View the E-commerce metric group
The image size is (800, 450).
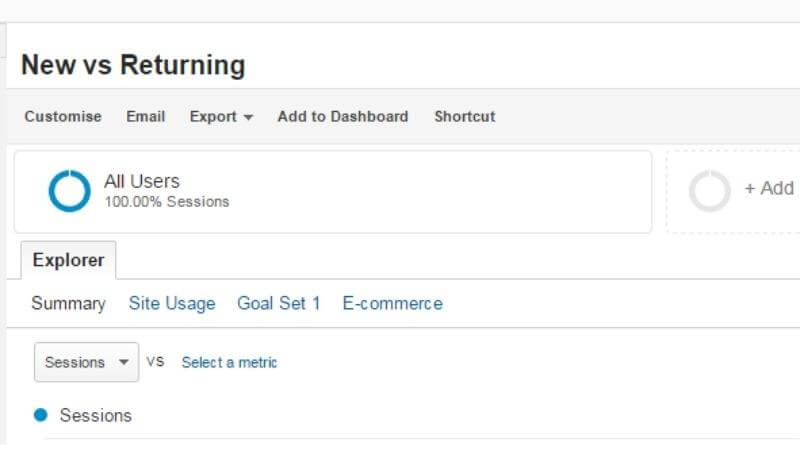(392, 304)
